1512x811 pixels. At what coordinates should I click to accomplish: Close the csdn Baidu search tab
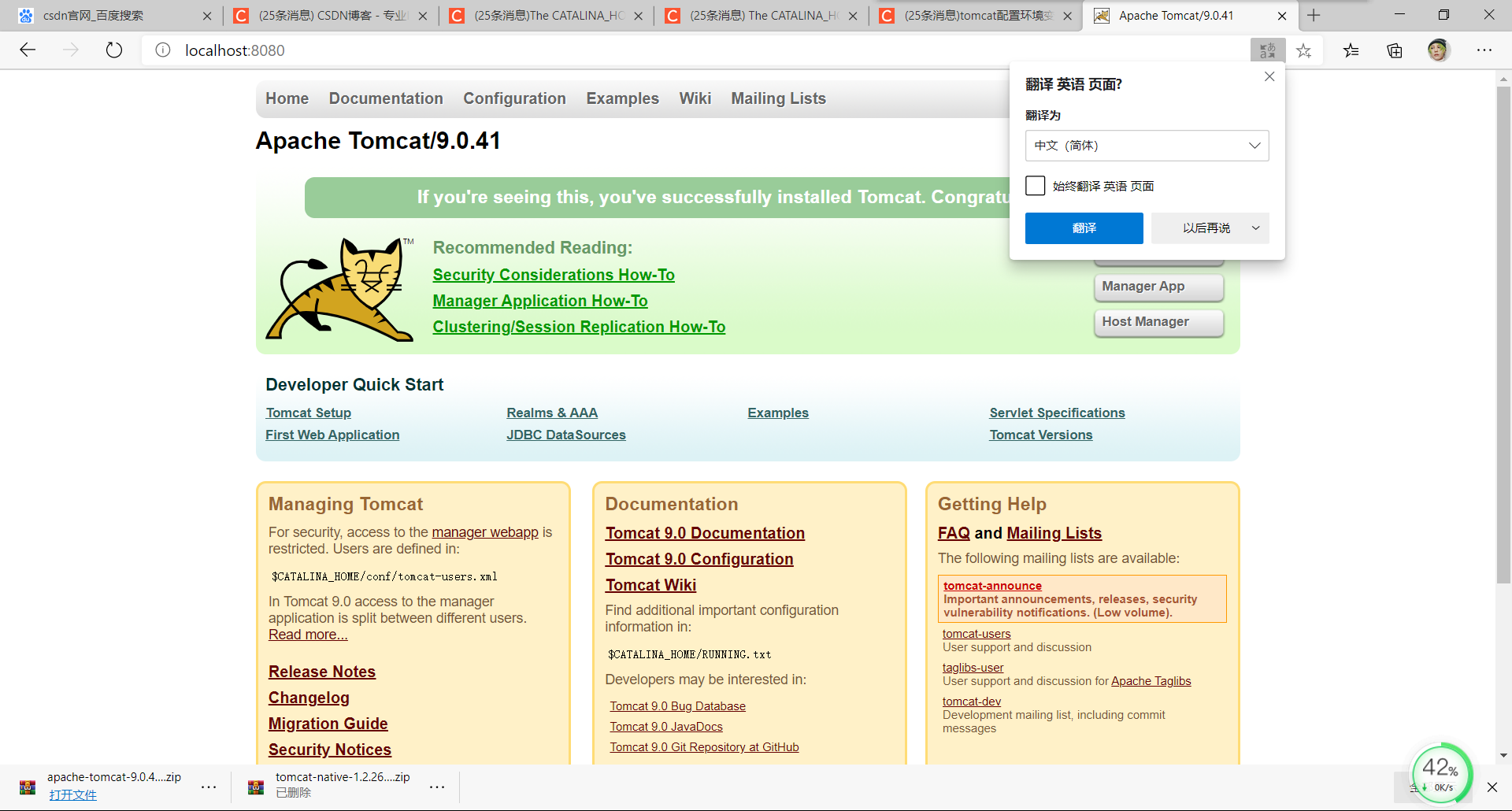pyautogui.click(x=207, y=16)
